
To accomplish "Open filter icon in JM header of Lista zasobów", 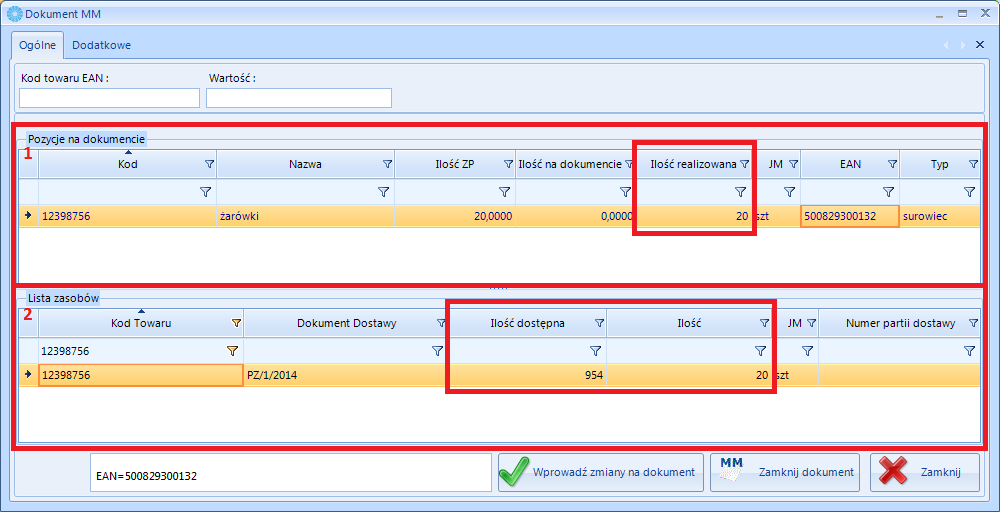I will tap(811, 323).
